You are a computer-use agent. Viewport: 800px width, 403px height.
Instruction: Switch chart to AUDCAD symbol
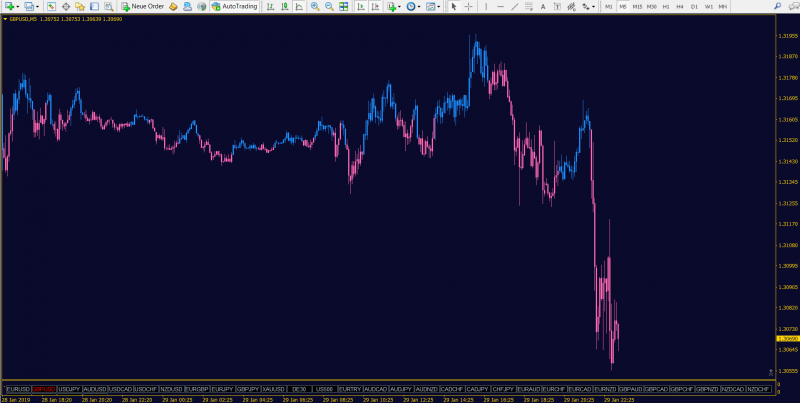click(376, 389)
